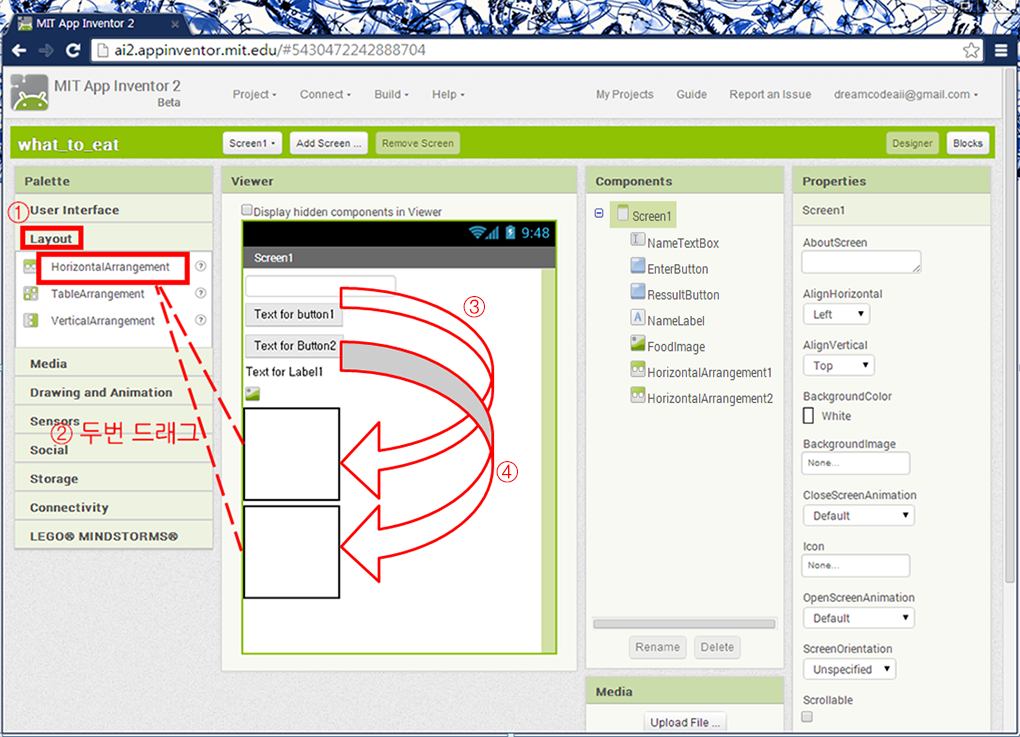Reload the page with the refresh icon
The width and height of the screenshot is (1020, 737).
pyautogui.click(x=74, y=50)
